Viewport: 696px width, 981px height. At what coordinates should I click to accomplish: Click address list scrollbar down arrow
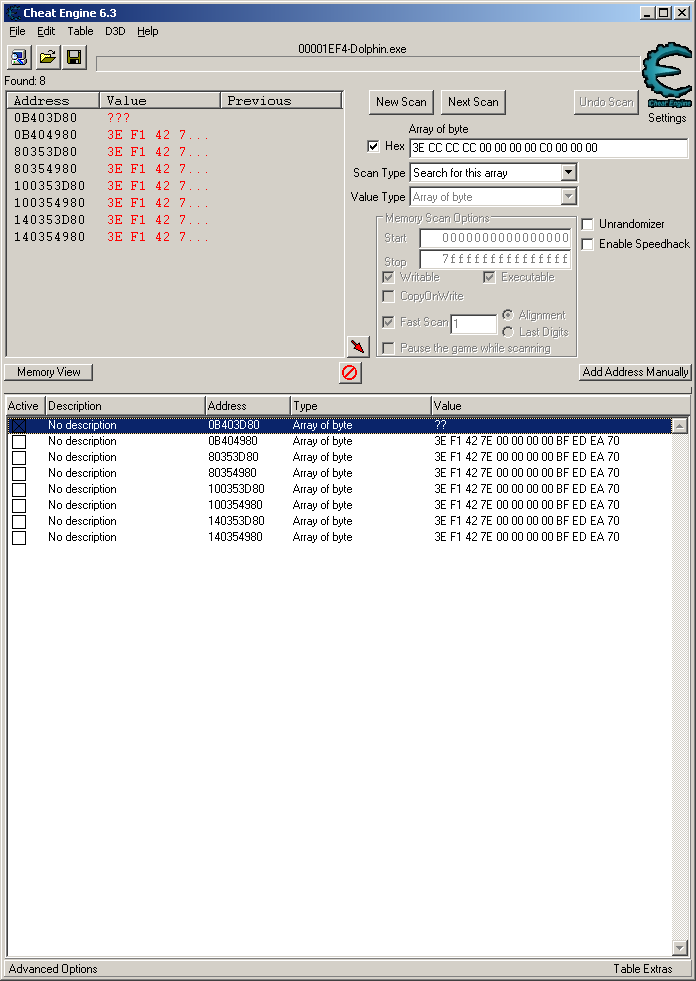click(x=680, y=948)
